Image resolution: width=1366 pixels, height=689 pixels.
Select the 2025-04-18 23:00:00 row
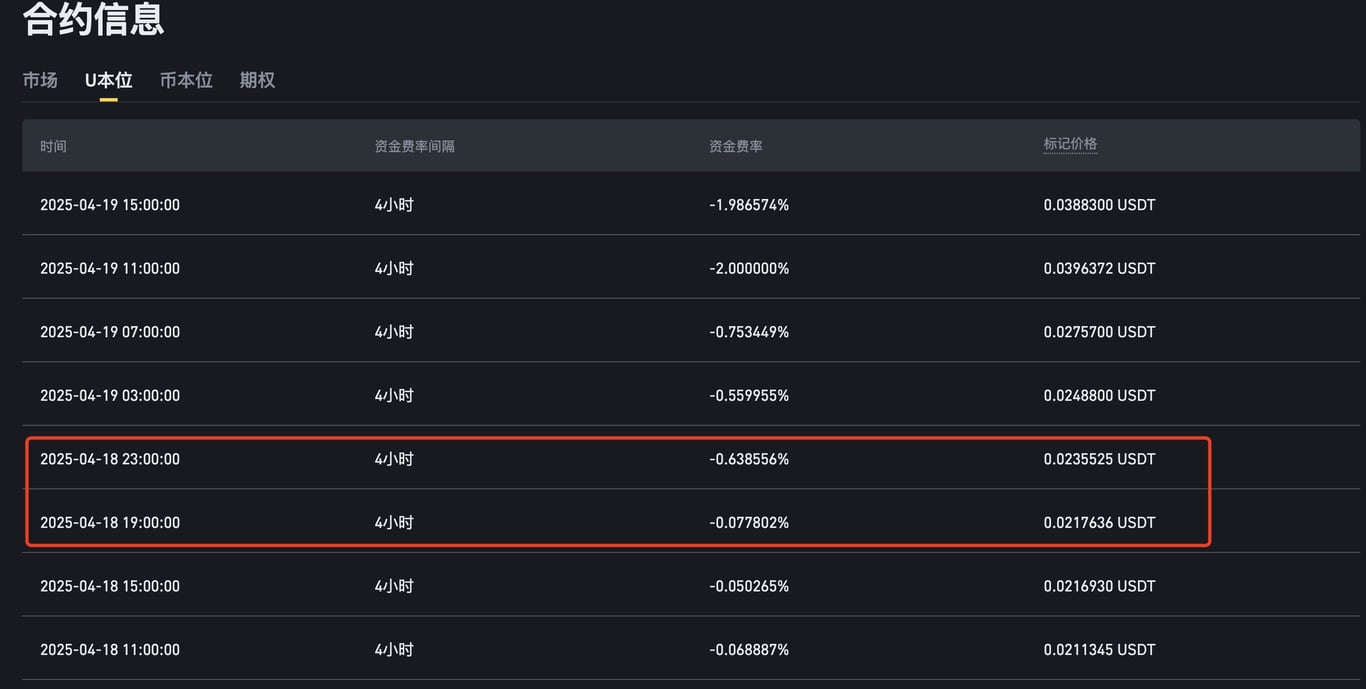click(x=691, y=459)
